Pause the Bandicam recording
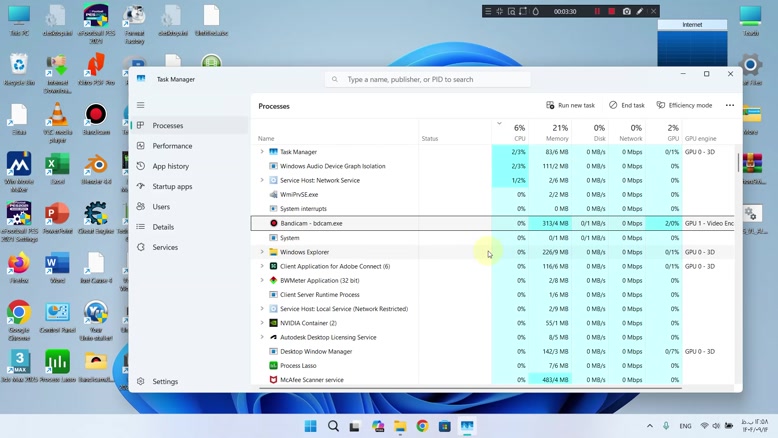Viewport: 778px width, 438px height. (x=598, y=11)
